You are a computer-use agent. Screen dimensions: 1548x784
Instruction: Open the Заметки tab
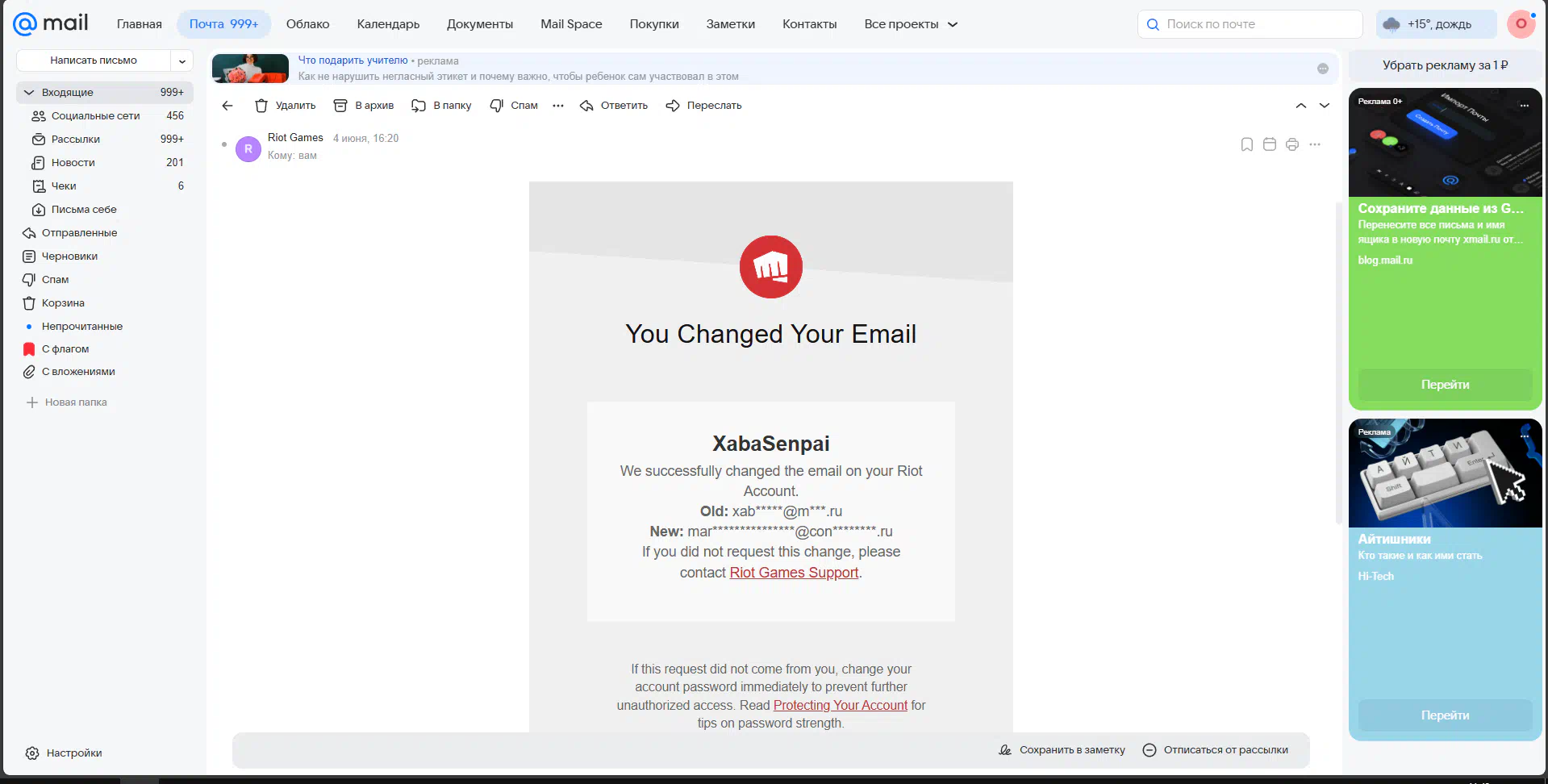pyautogui.click(x=731, y=24)
